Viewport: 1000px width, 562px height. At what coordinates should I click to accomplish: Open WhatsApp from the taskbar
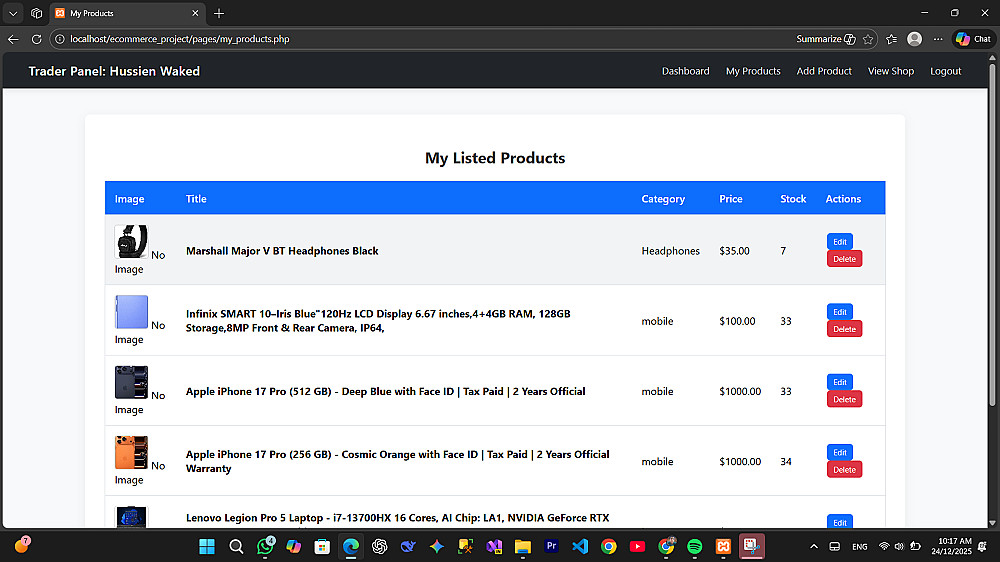point(265,546)
